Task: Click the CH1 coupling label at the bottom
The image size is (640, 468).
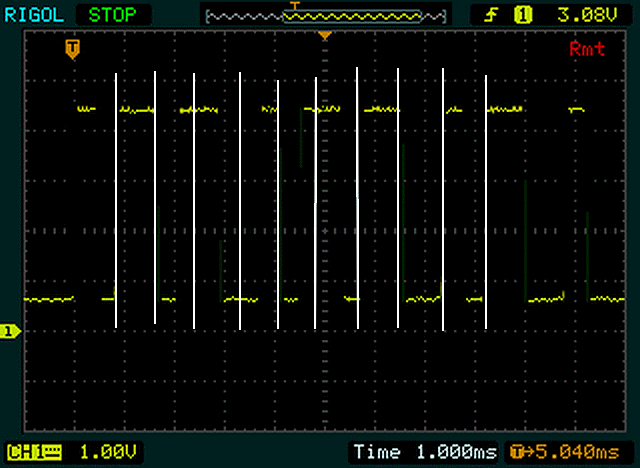Action: point(35,452)
